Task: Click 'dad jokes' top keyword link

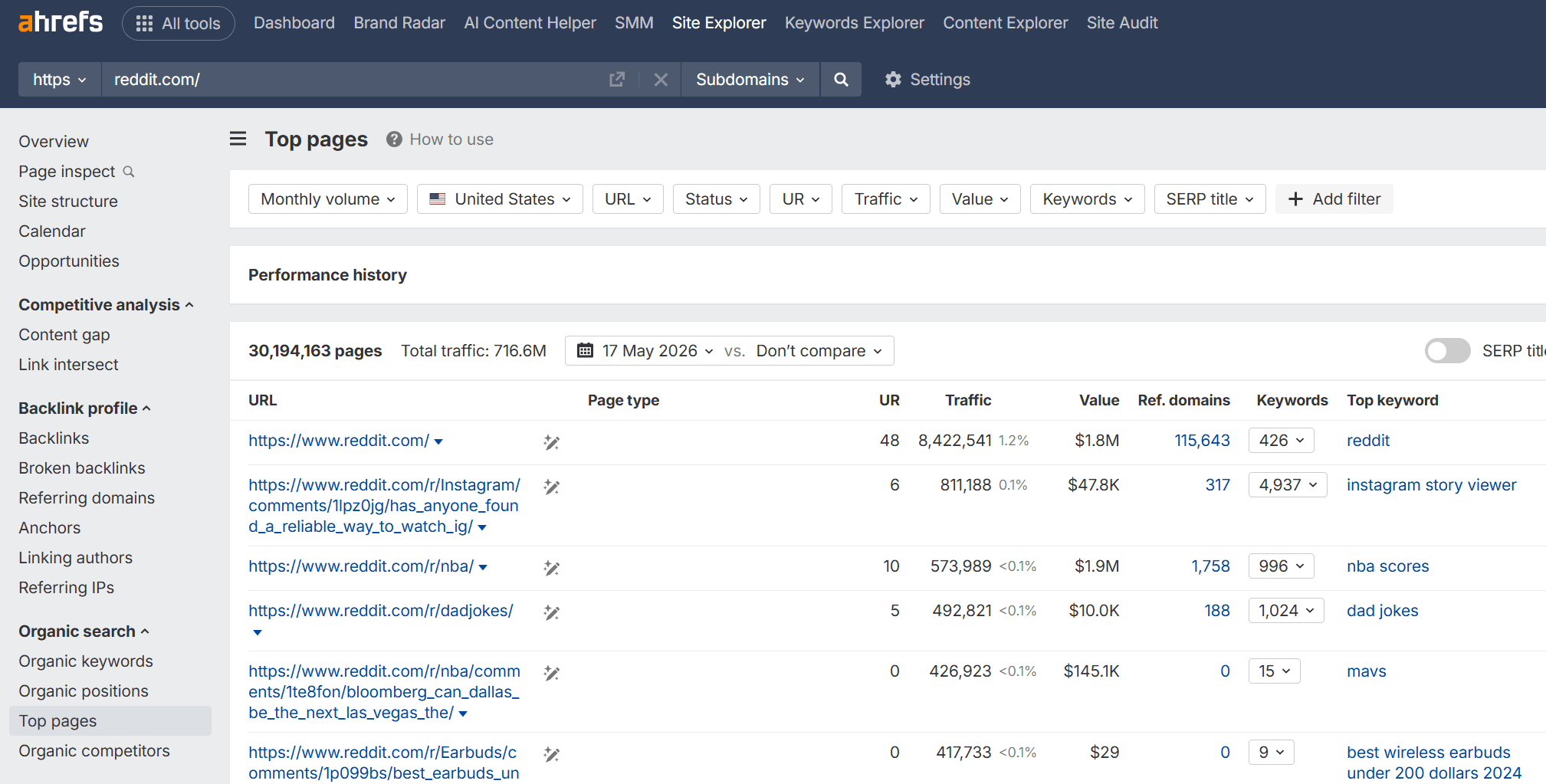Action: point(1382,611)
